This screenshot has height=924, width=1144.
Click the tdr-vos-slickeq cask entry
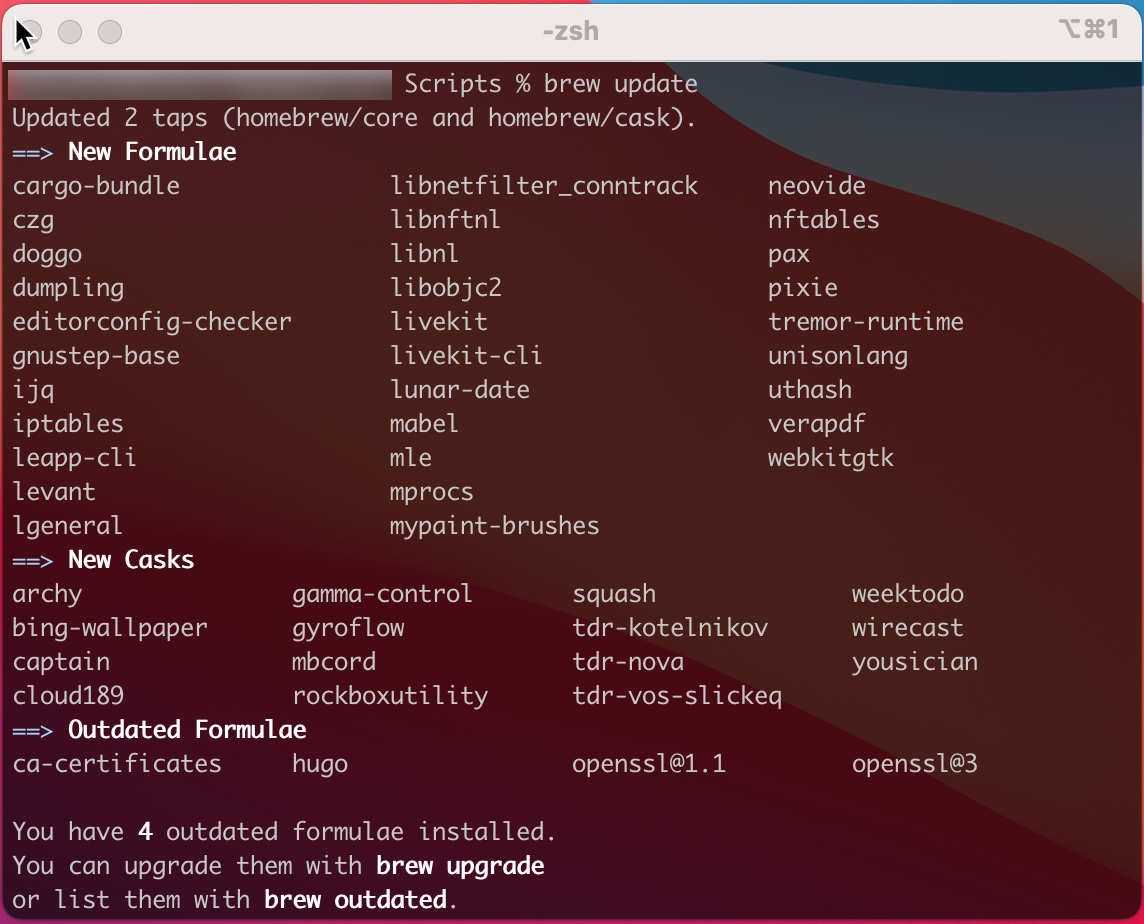pyautogui.click(x=677, y=696)
